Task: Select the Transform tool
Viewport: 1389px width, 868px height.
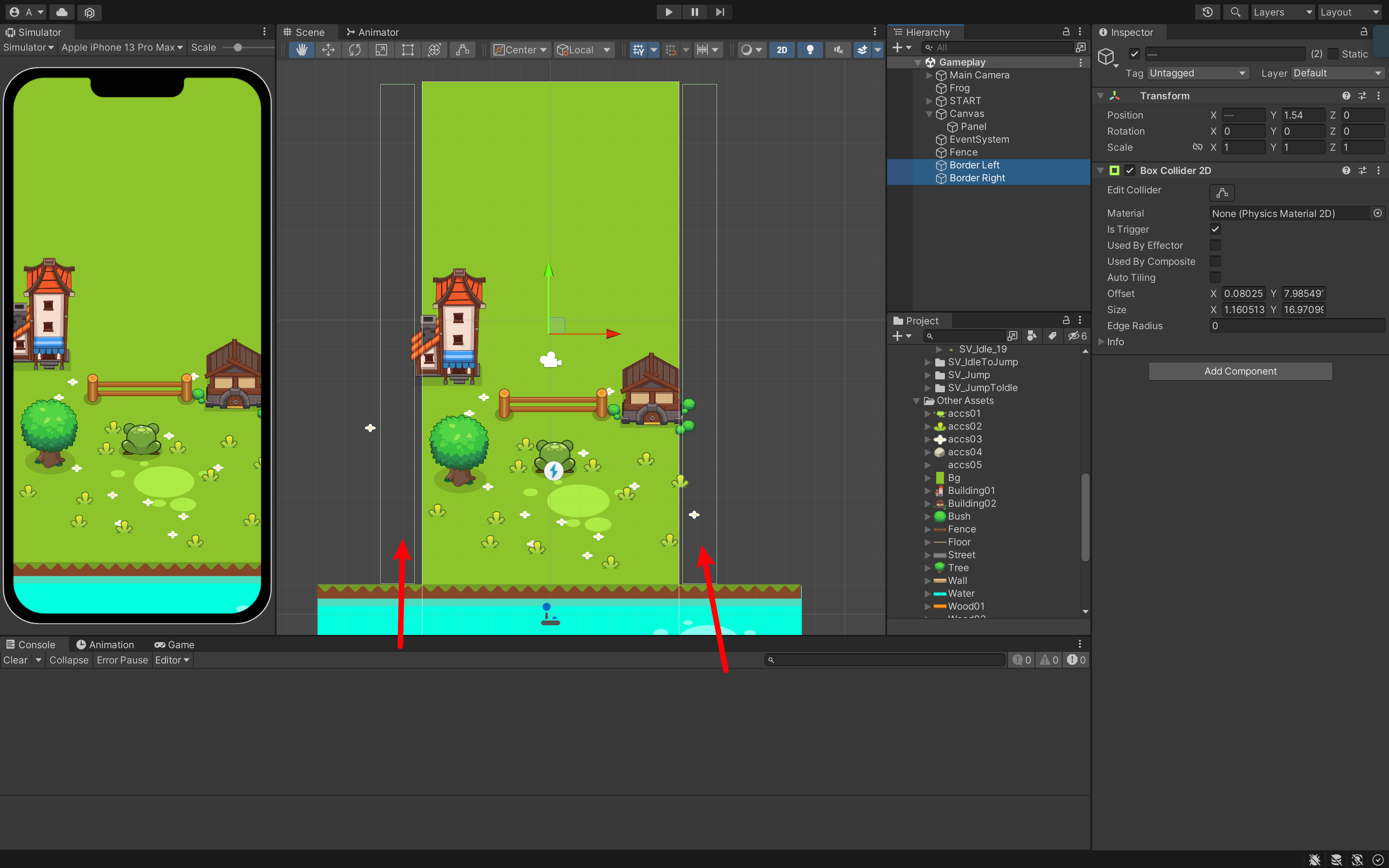Action: 434,50
